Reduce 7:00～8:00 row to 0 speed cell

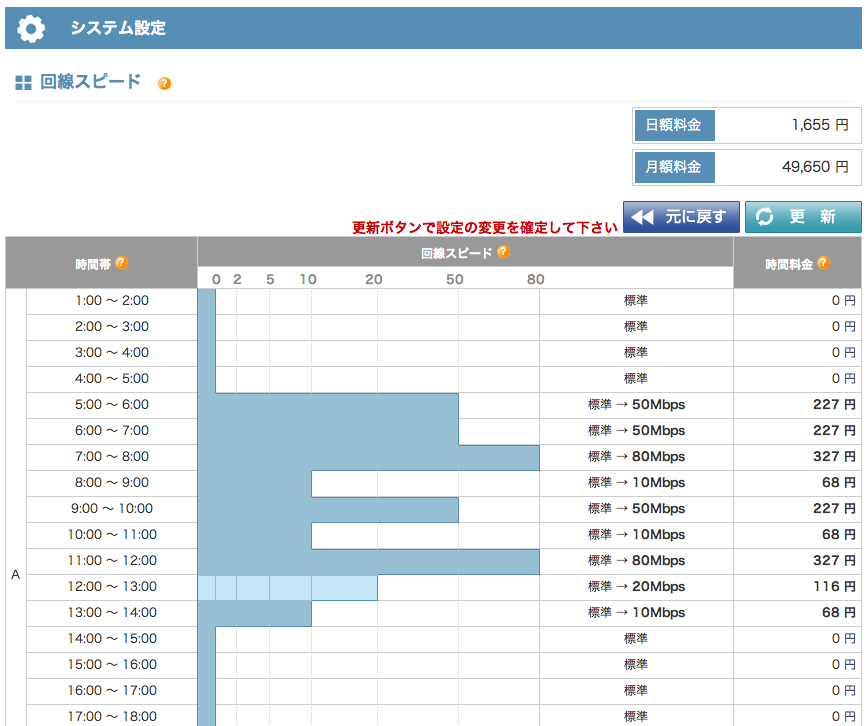207,456
